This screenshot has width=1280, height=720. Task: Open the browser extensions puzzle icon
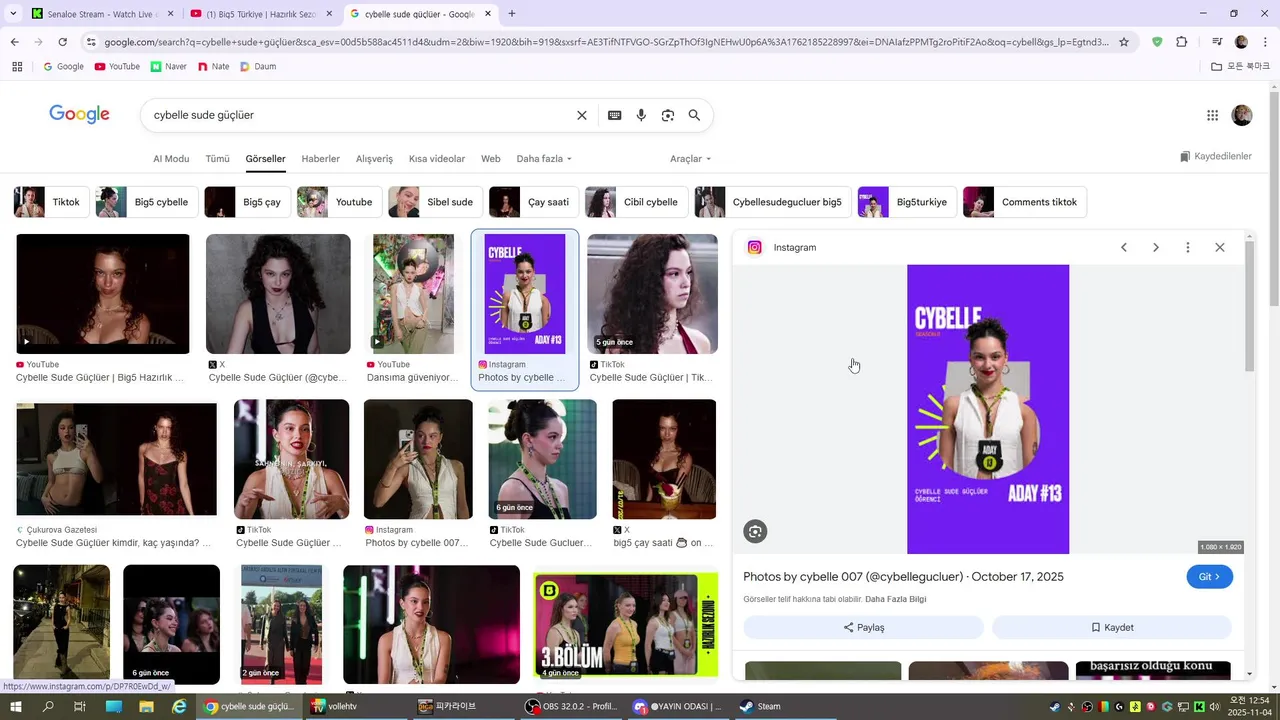tap(1181, 42)
